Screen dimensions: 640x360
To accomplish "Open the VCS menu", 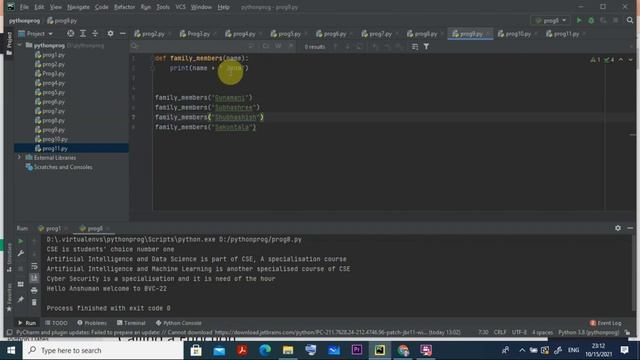I will (x=180, y=7).
